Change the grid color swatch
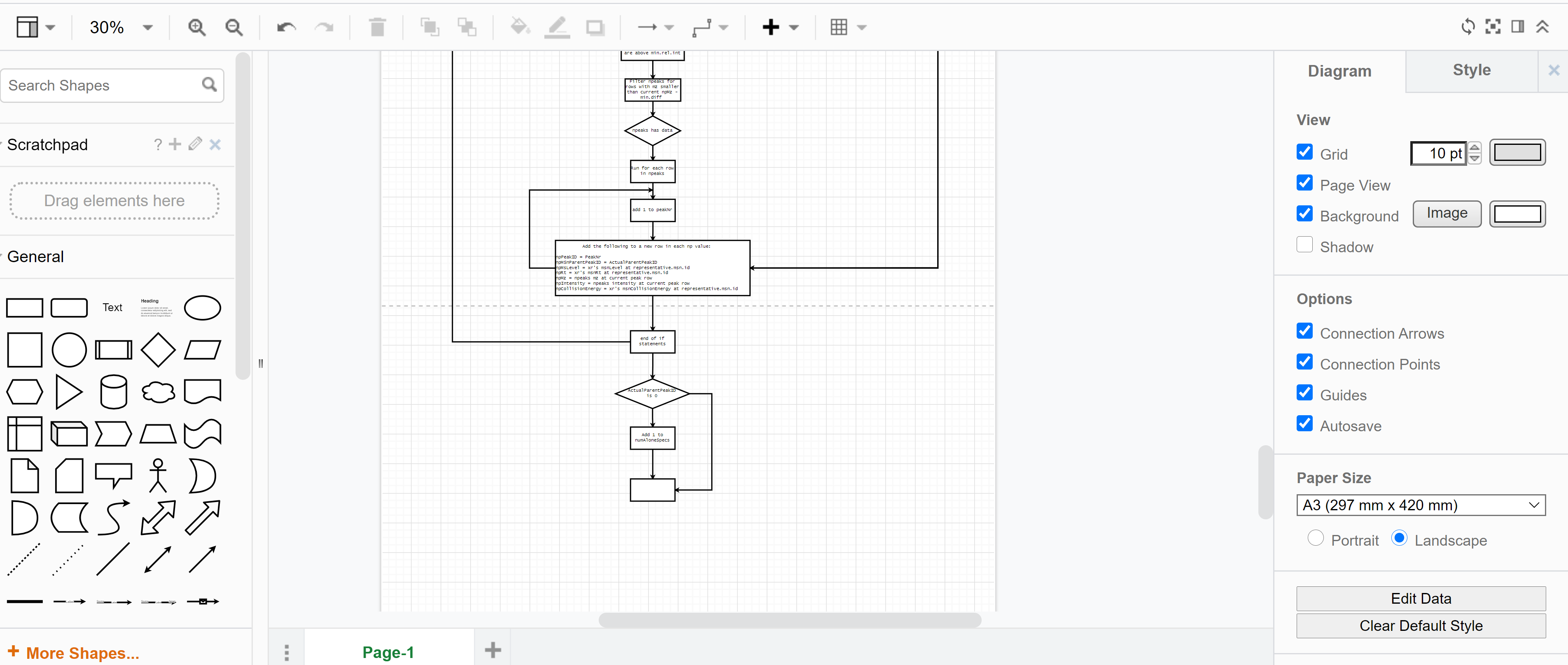1568x665 pixels. (x=1517, y=153)
